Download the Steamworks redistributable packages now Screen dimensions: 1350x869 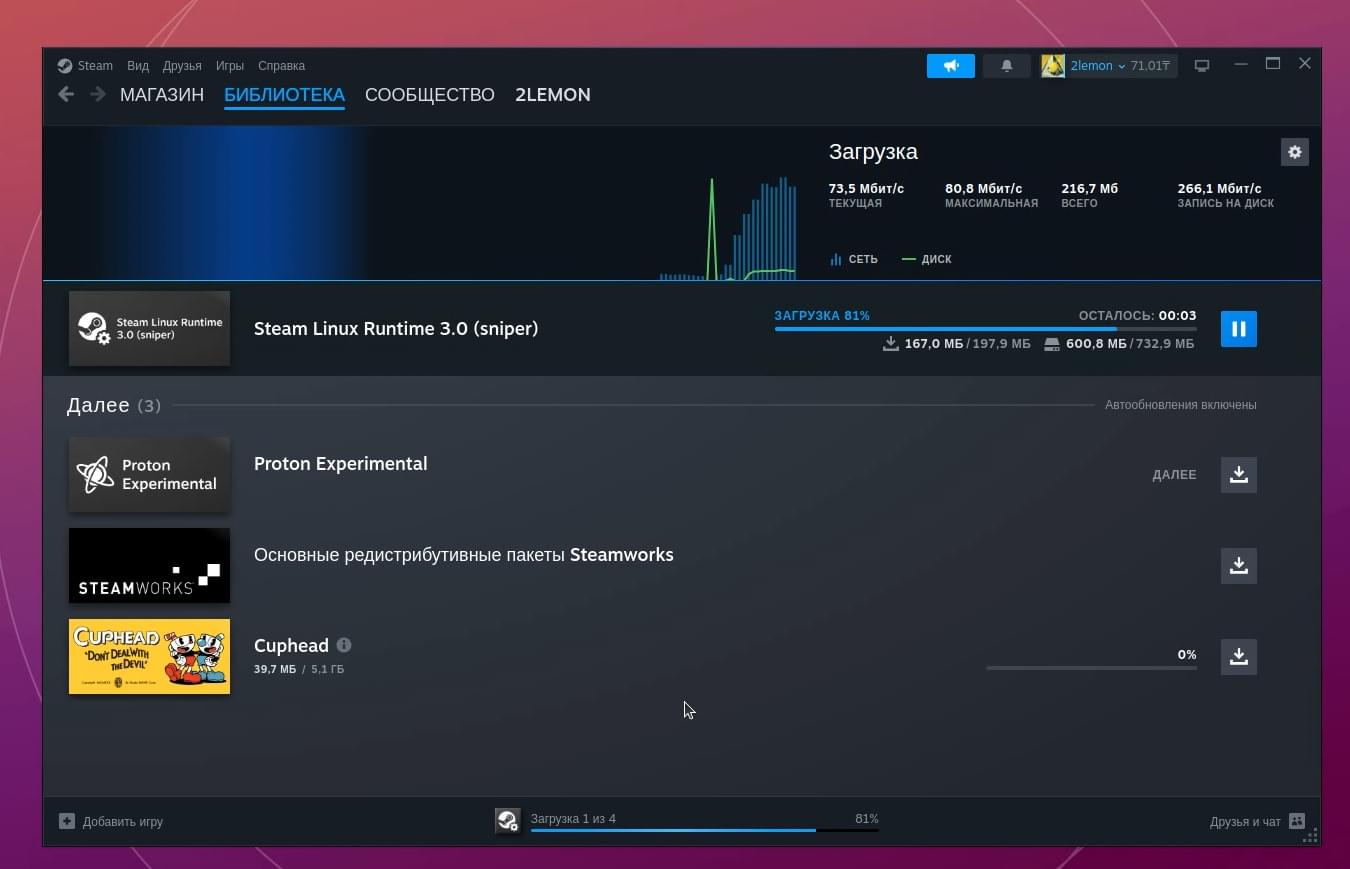(1238, 565)
